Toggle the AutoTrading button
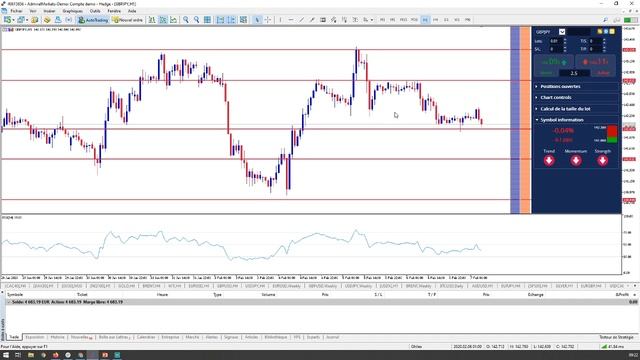Viewport: 640px width, 360px height. tap(93, 20)
